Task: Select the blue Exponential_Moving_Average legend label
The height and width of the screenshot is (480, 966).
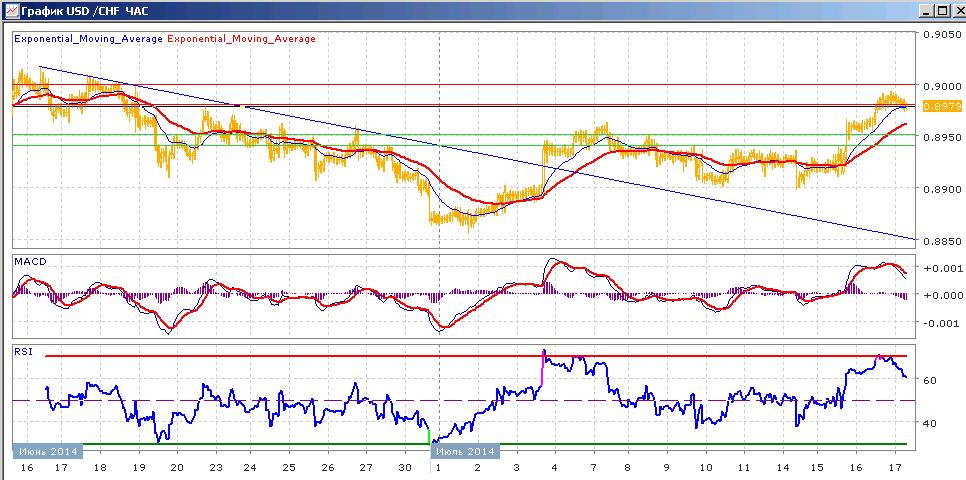Action: click(x=88, y=39)
